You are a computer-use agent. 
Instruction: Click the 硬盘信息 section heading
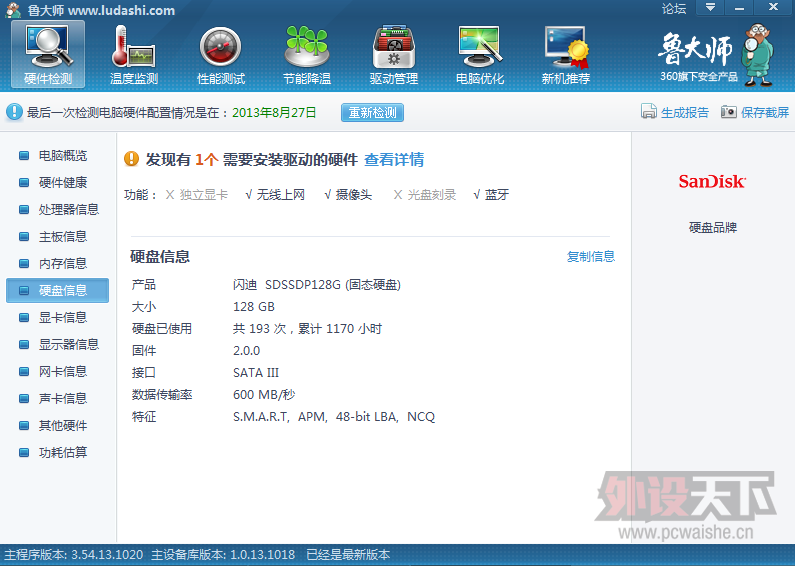(x=160, y=257)
